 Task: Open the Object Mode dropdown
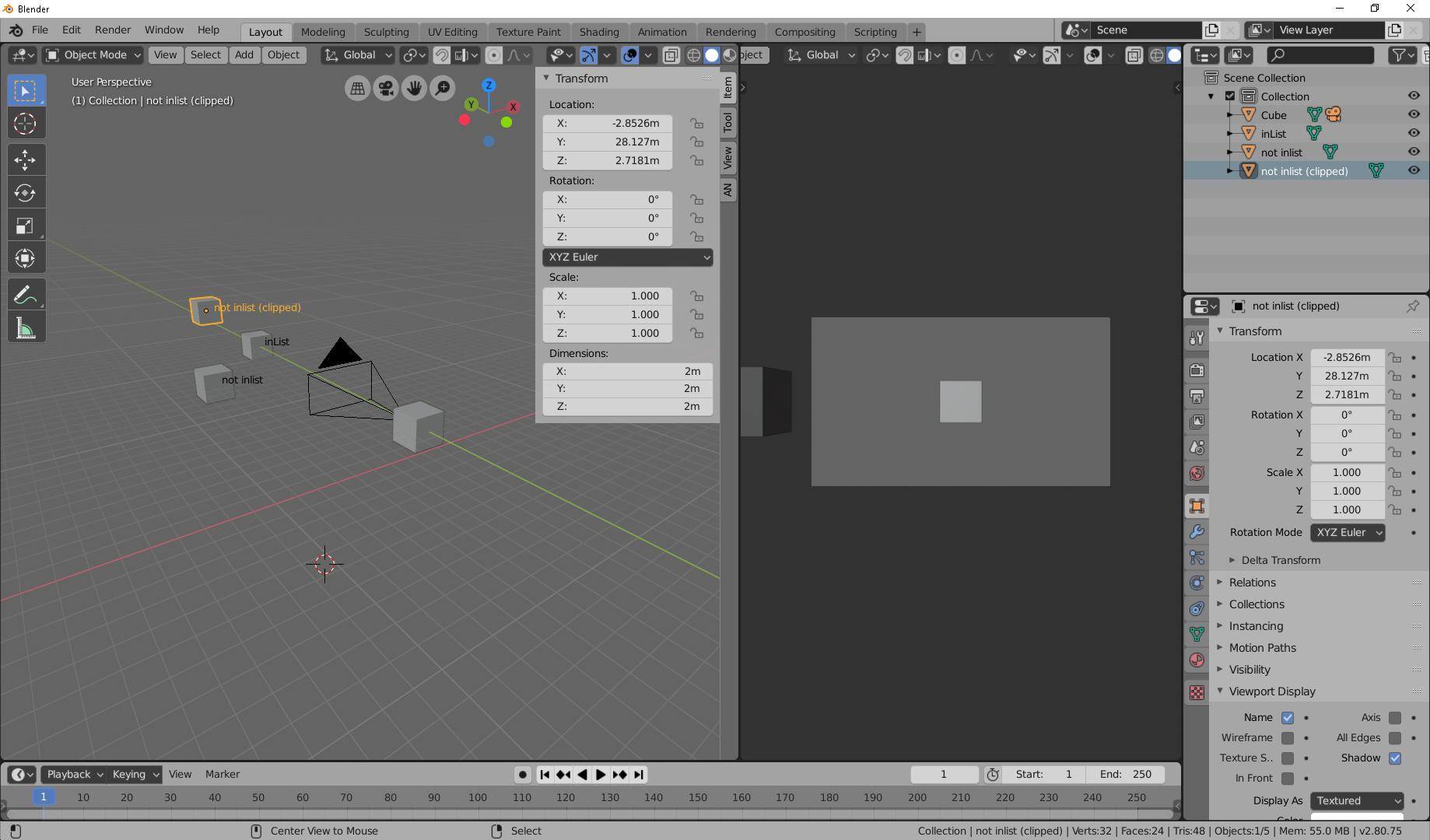[93, 55]
